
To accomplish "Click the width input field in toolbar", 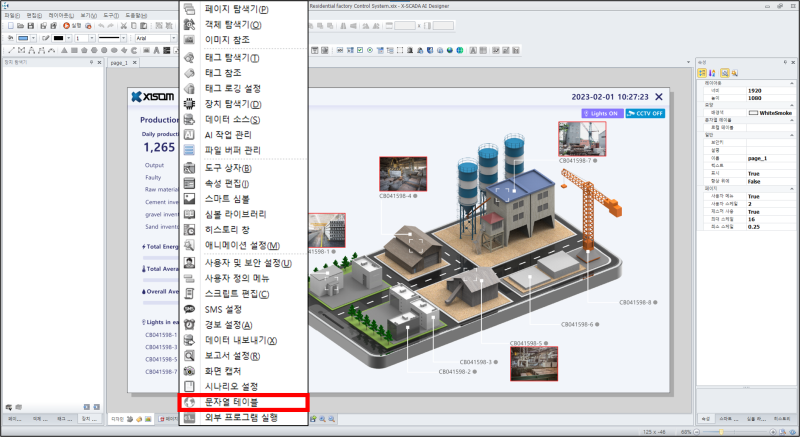I will [405, 25].
